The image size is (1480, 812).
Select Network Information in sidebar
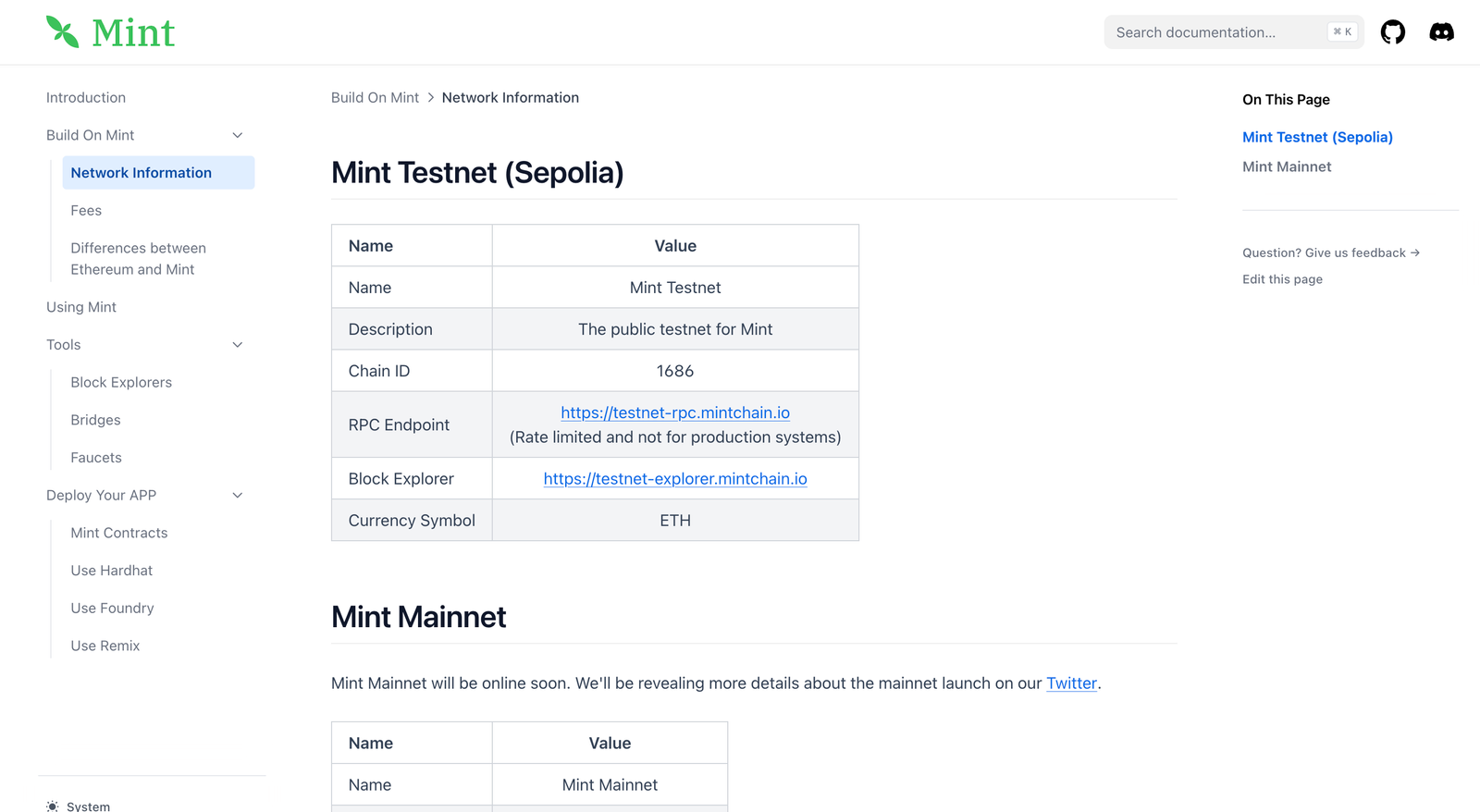158,173
